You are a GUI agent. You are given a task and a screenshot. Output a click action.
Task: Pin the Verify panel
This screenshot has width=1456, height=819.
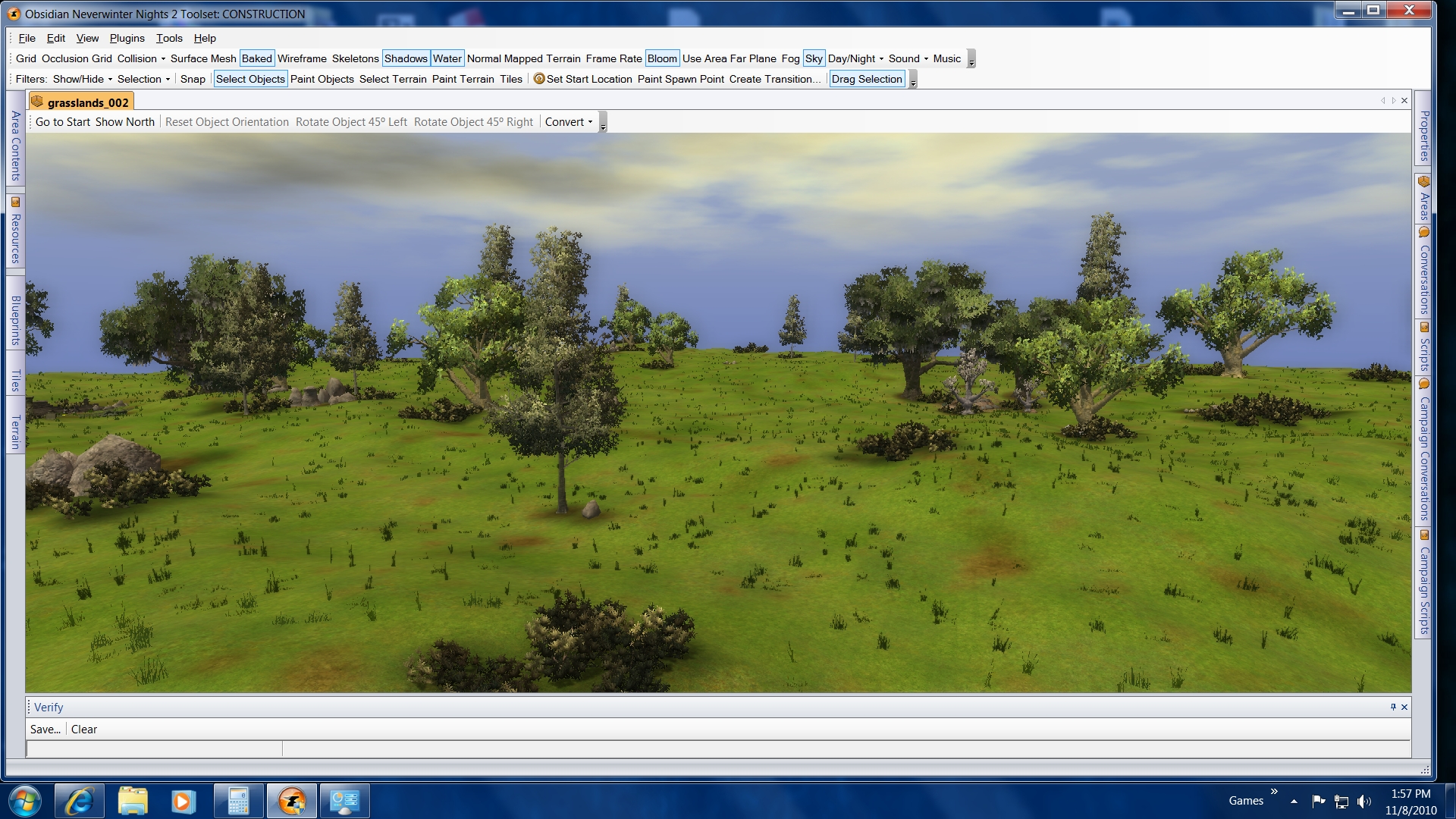click(1393, 707)
